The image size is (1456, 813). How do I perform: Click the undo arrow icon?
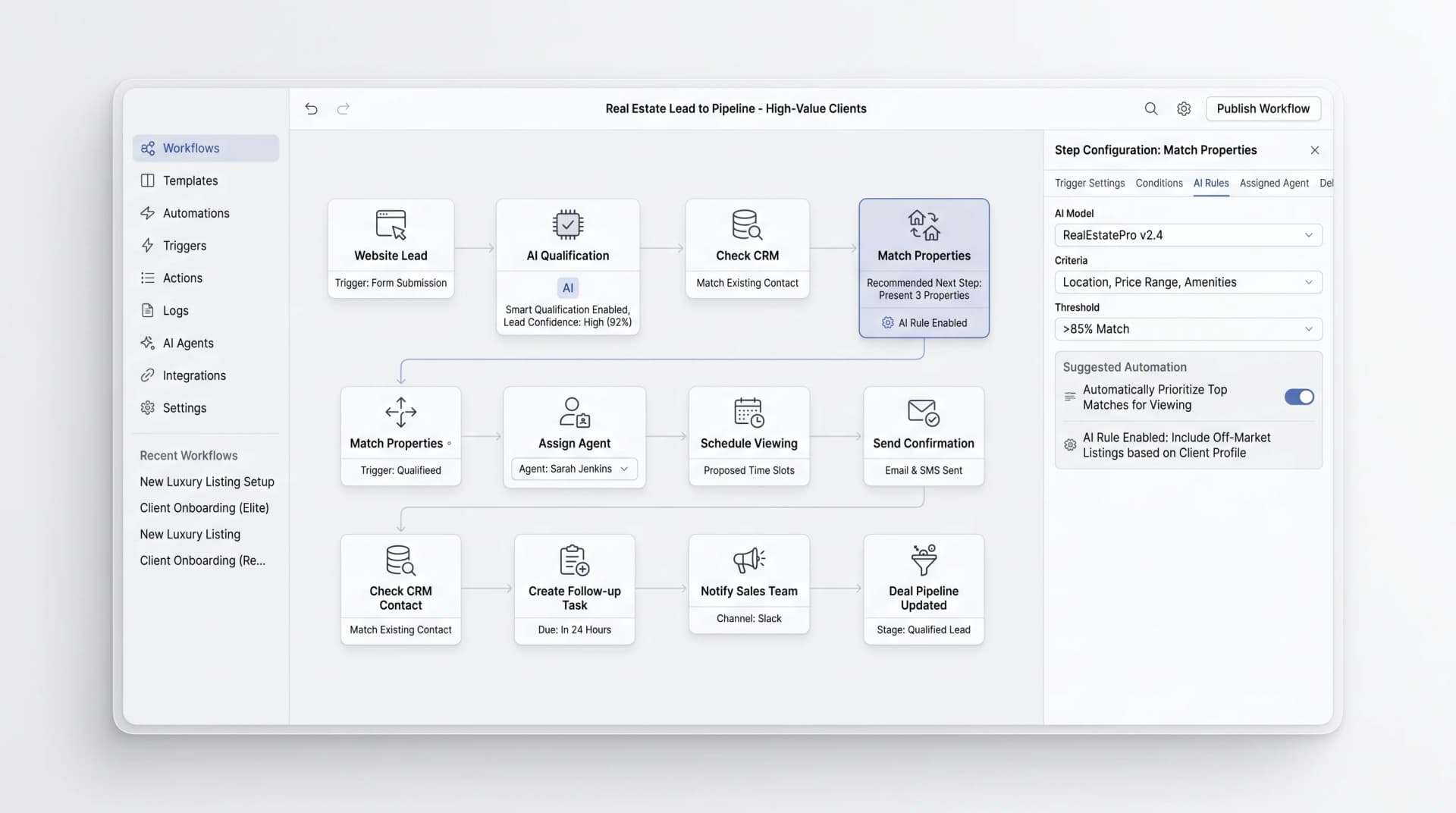[x=311, y=108]
